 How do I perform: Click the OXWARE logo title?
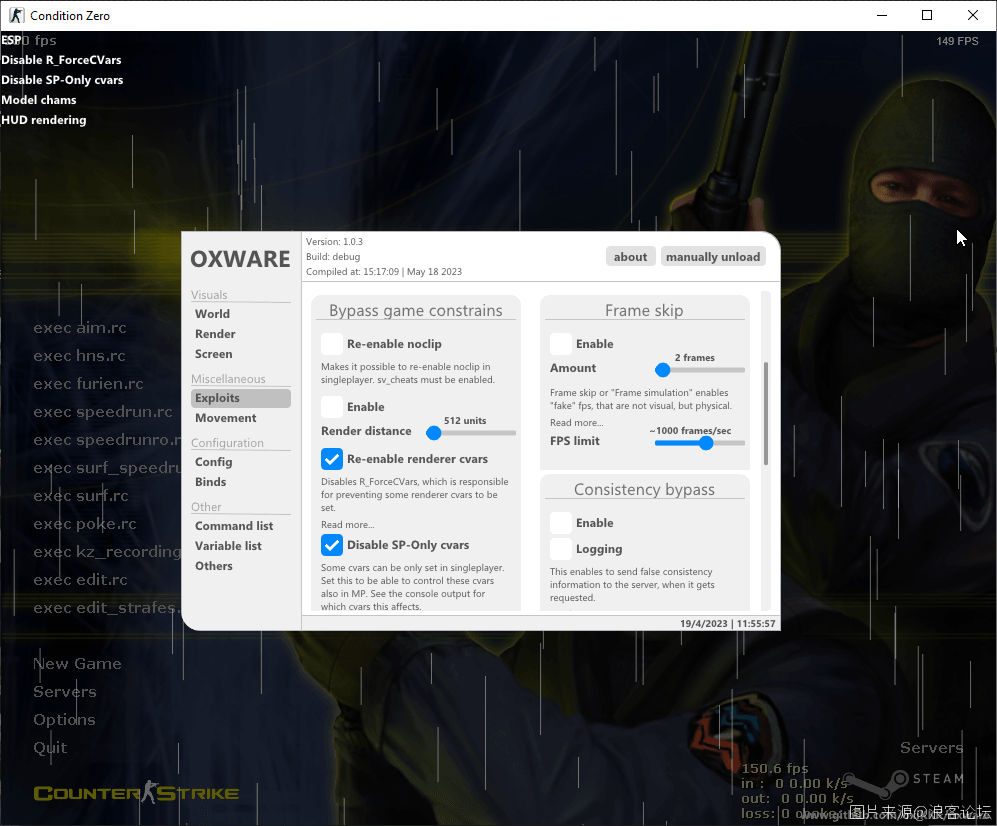(x=240, y=259)
